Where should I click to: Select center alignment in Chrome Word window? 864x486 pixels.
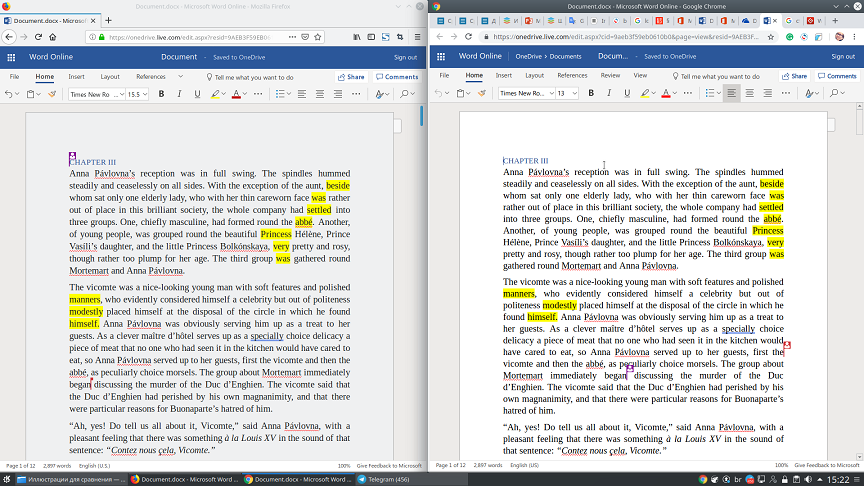(x=749, y=93)
